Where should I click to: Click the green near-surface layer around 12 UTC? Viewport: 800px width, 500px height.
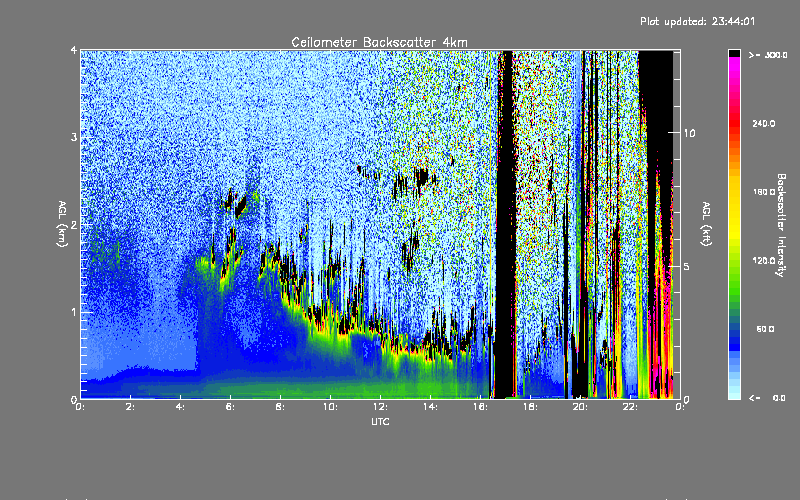coord(380,386)
